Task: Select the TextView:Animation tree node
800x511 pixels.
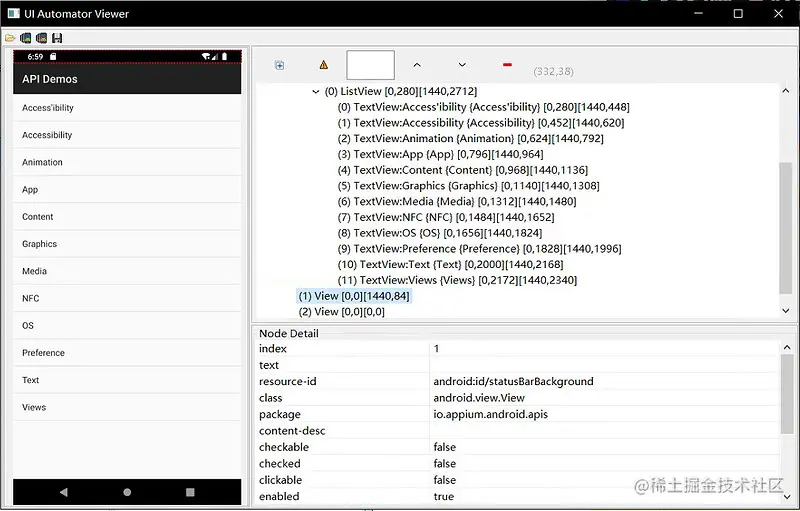Action: click(x=470, y=139)
